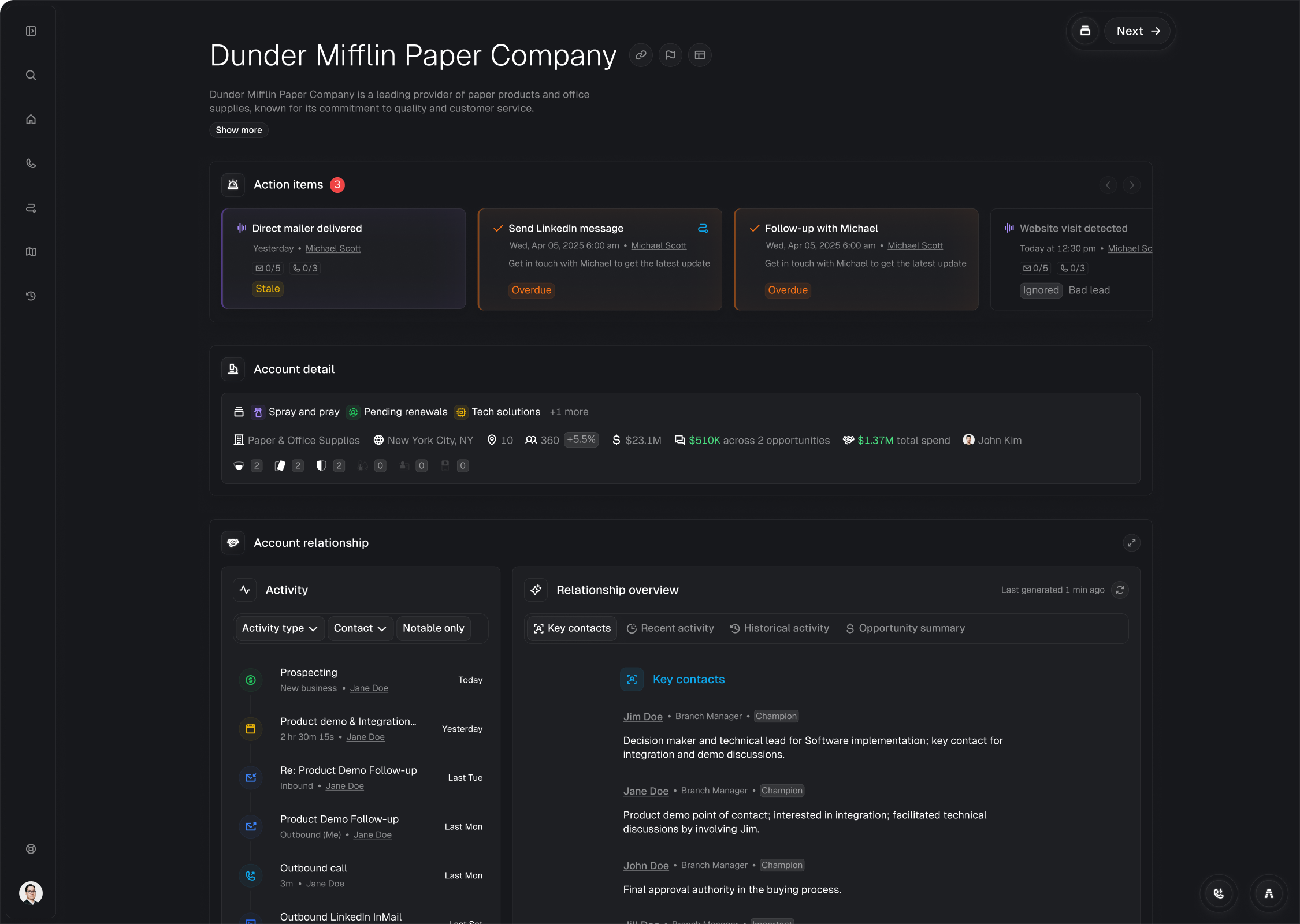Show next action items arrow
1300x924 pixels.
(x=1132, y=185)
